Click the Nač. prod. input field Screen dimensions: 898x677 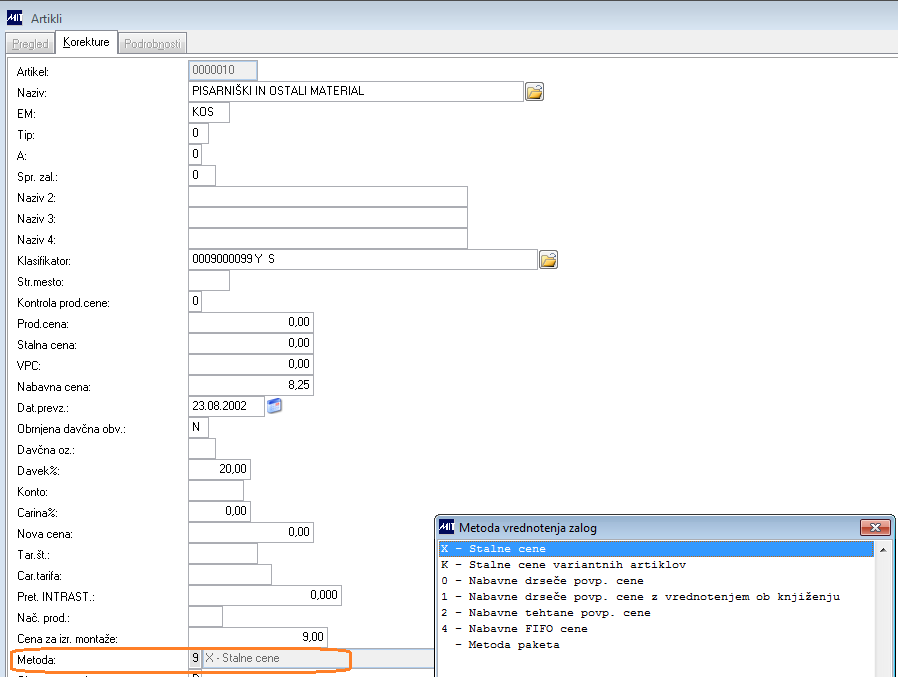[x=206, y=616]
